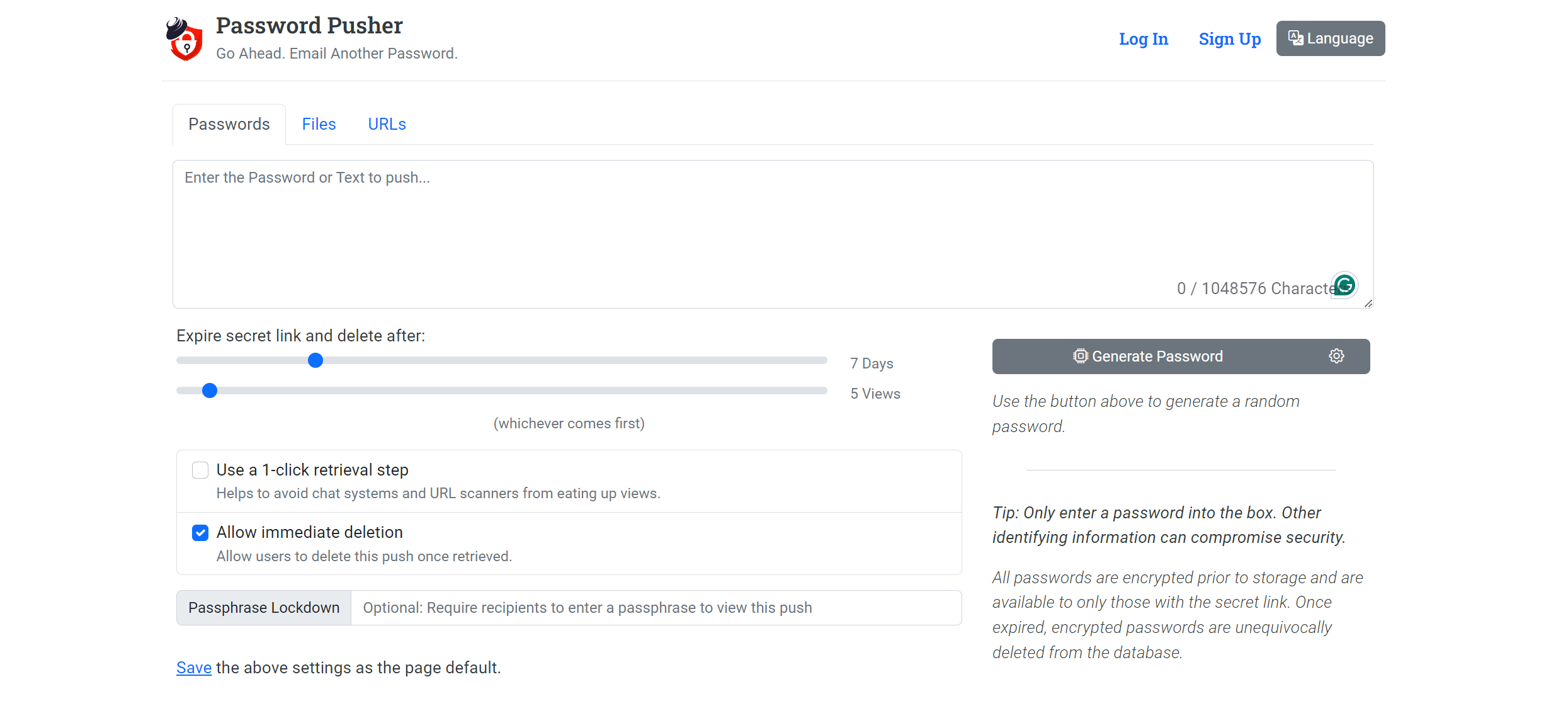Screen dimensions: 1568x701
Task: Click the Sign Up link
Action: click(x=1229, y=39)
